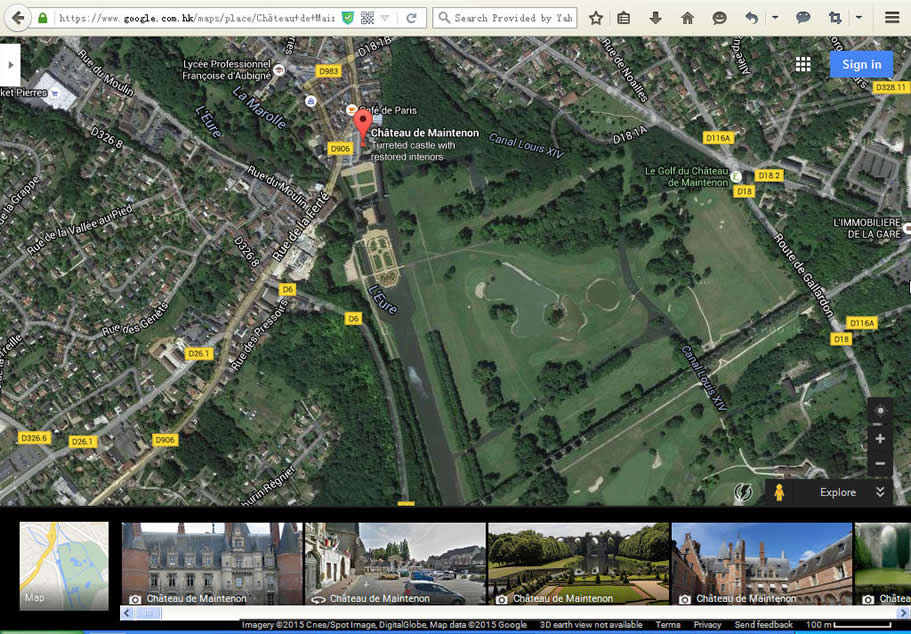Click the lightning bolt Lite mode icon
The image size is (911, 634).
[x=743, y=493]
